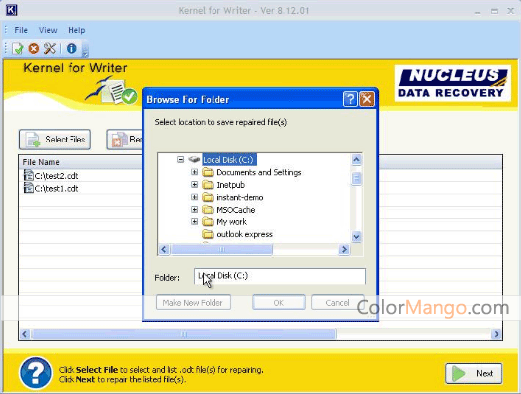Expand the Documents and Settings folder
The width and height of the screenshot is (521, 394).
(x=195, y=172)
